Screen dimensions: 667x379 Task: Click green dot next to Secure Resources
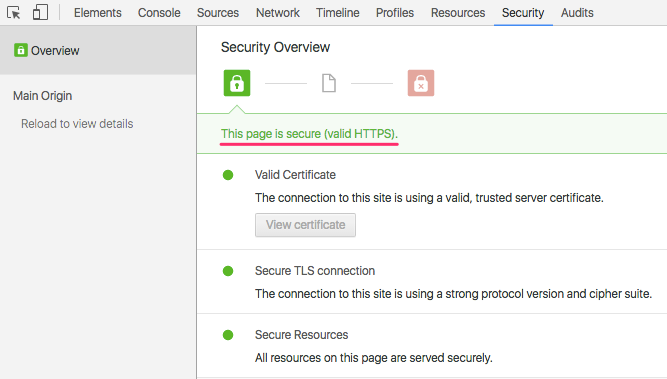click(228, 335)
